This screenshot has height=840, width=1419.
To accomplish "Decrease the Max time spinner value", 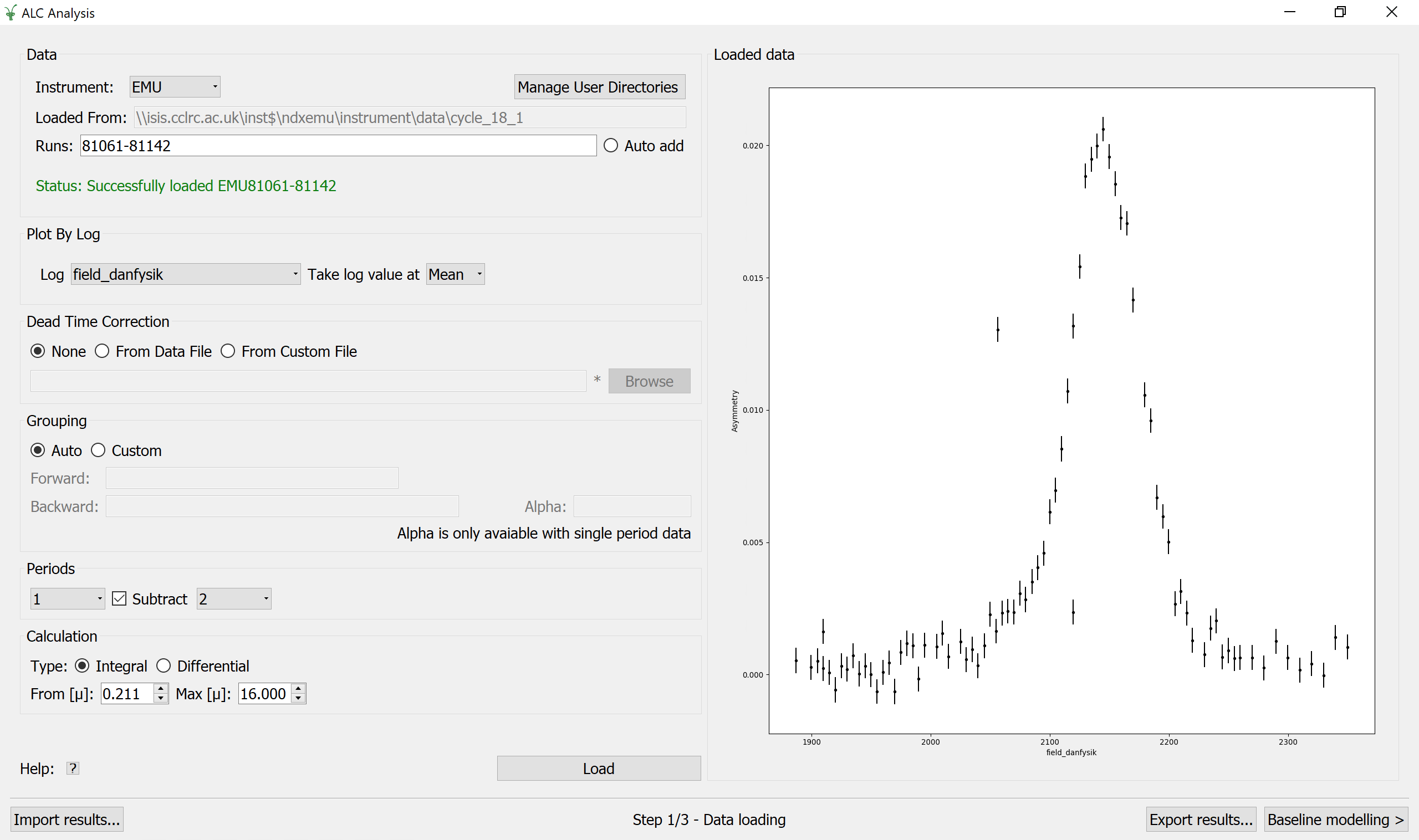I will point(298,699).
